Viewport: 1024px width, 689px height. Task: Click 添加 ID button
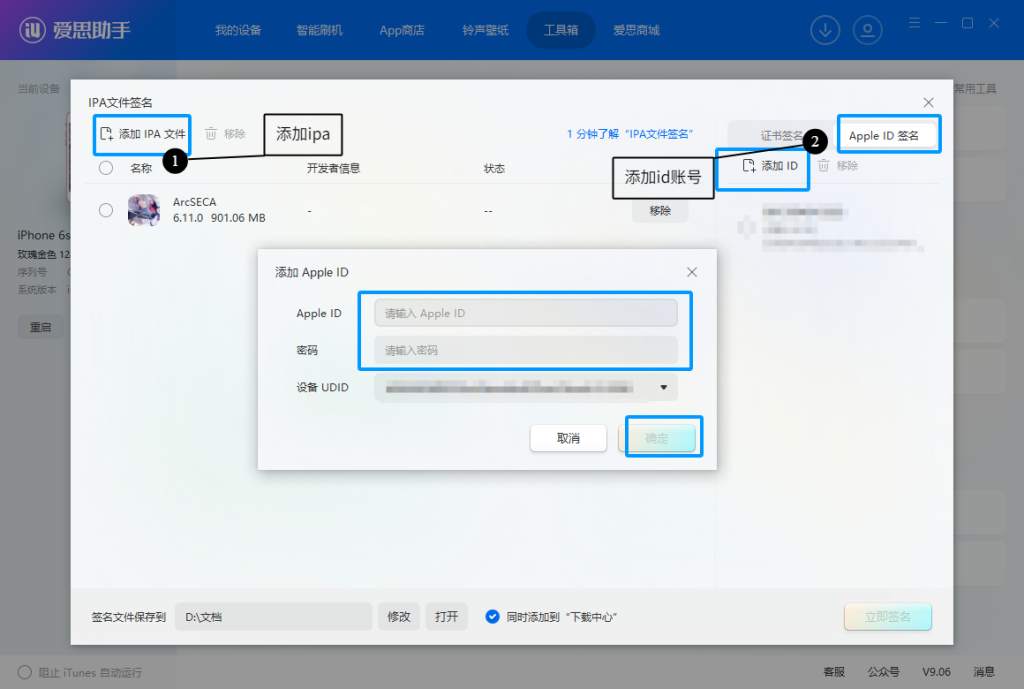tap(771, 166)
